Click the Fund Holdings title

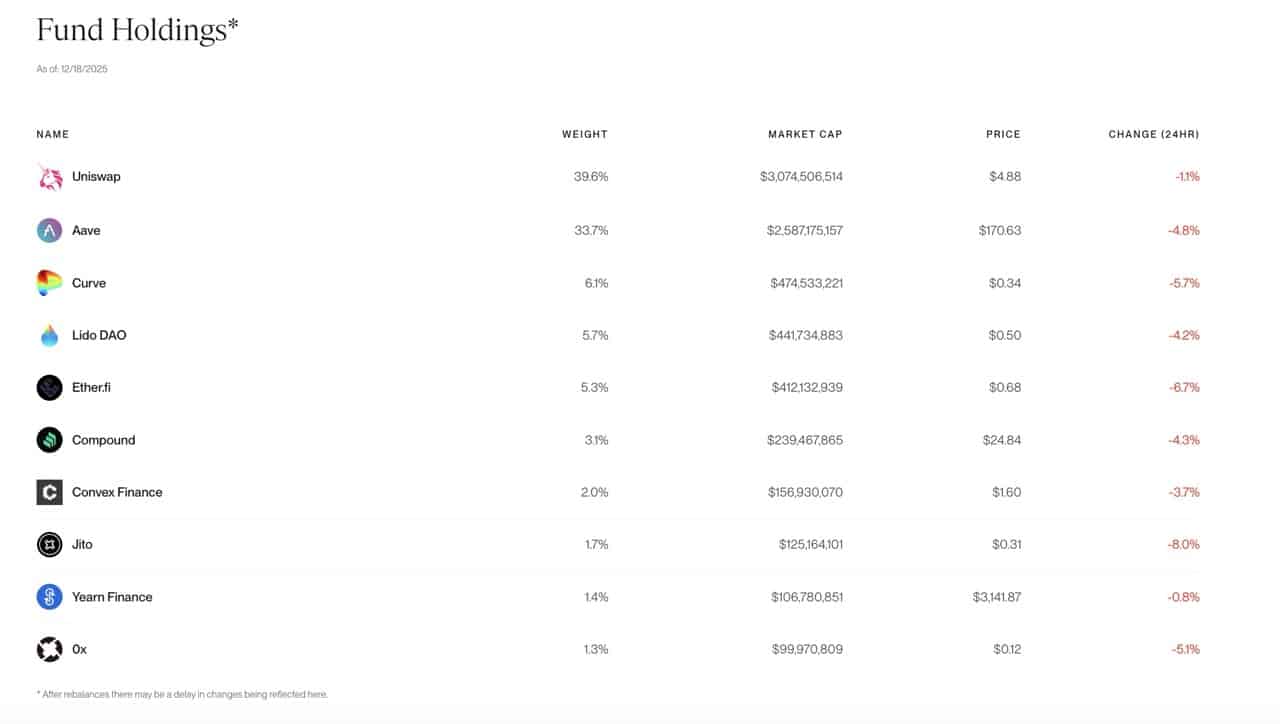click(x=137, y=30)
